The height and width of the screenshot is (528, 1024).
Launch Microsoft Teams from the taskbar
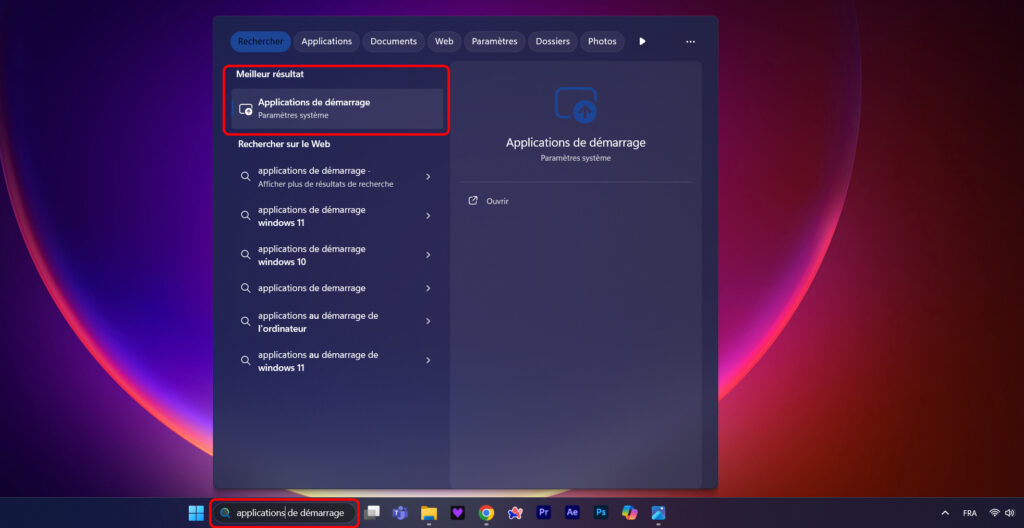pos(400,513)
